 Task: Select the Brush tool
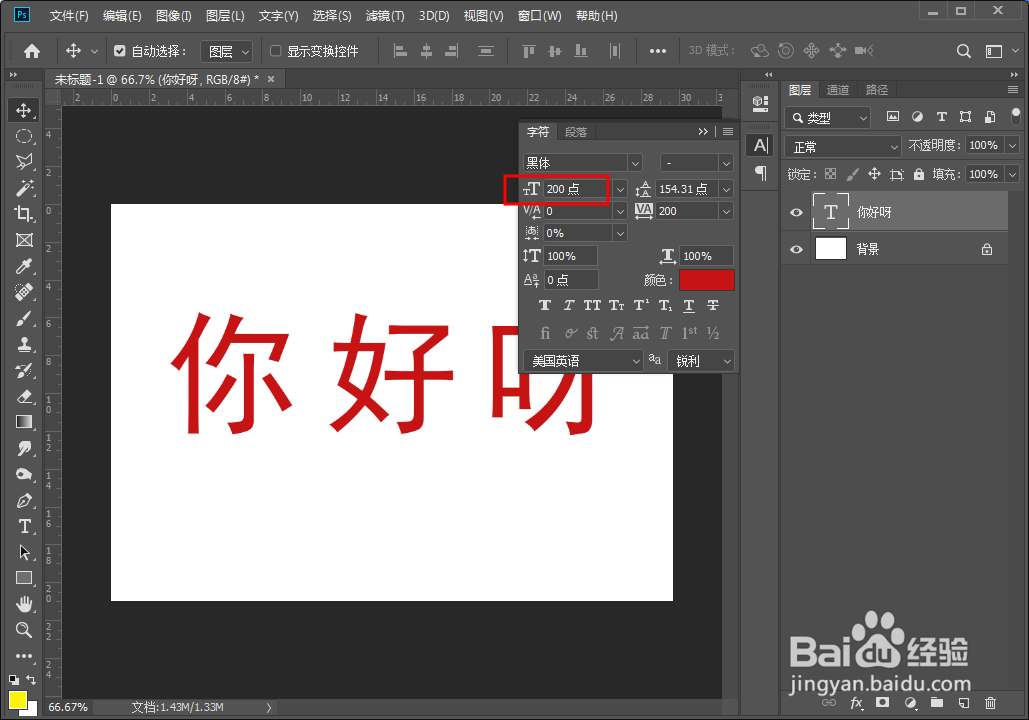[24, 318]
